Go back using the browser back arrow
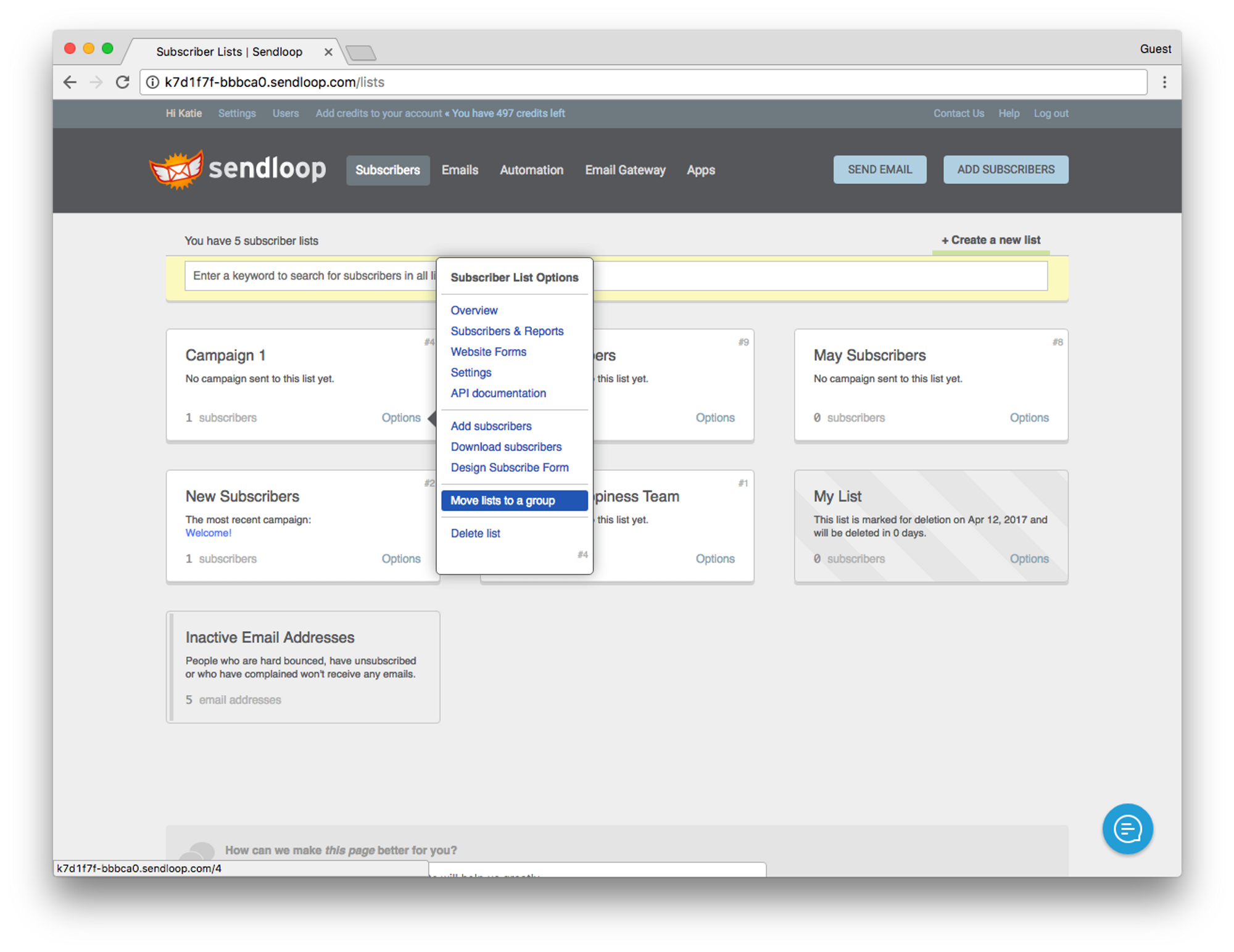This screenshot has width=1234, height=952. coord(70,82)
